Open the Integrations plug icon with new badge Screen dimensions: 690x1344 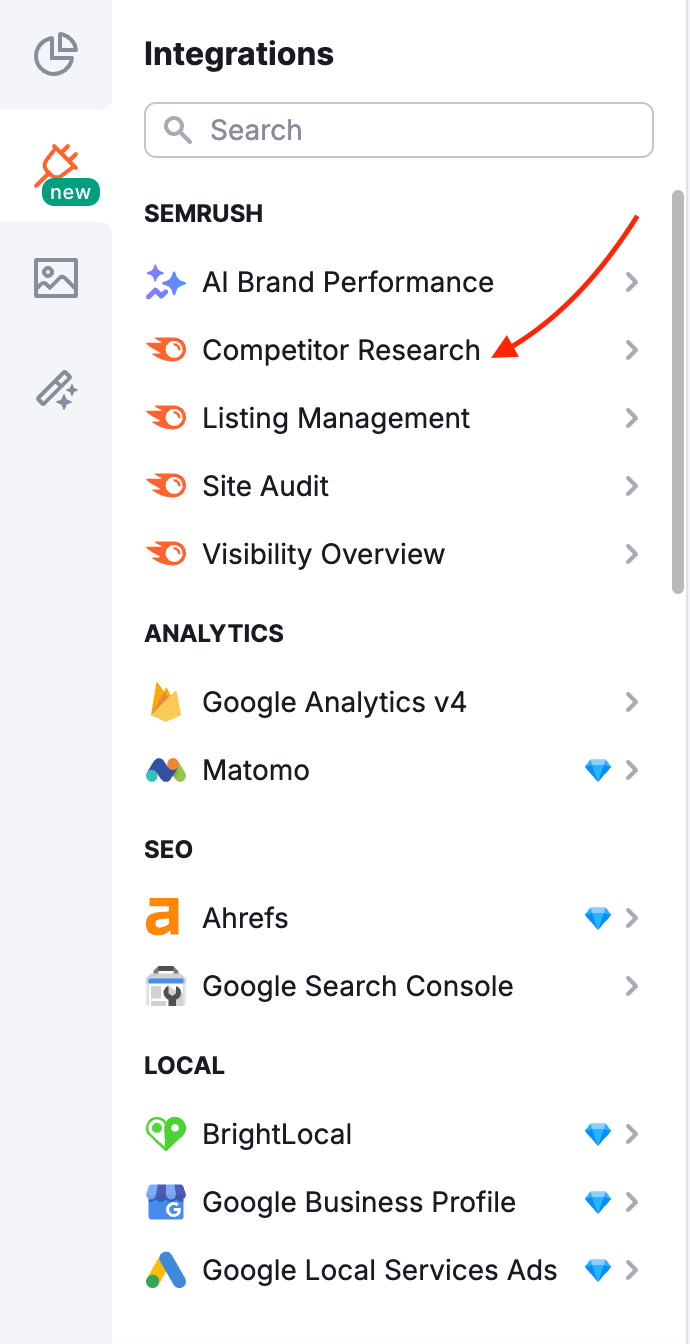(55, 162)
